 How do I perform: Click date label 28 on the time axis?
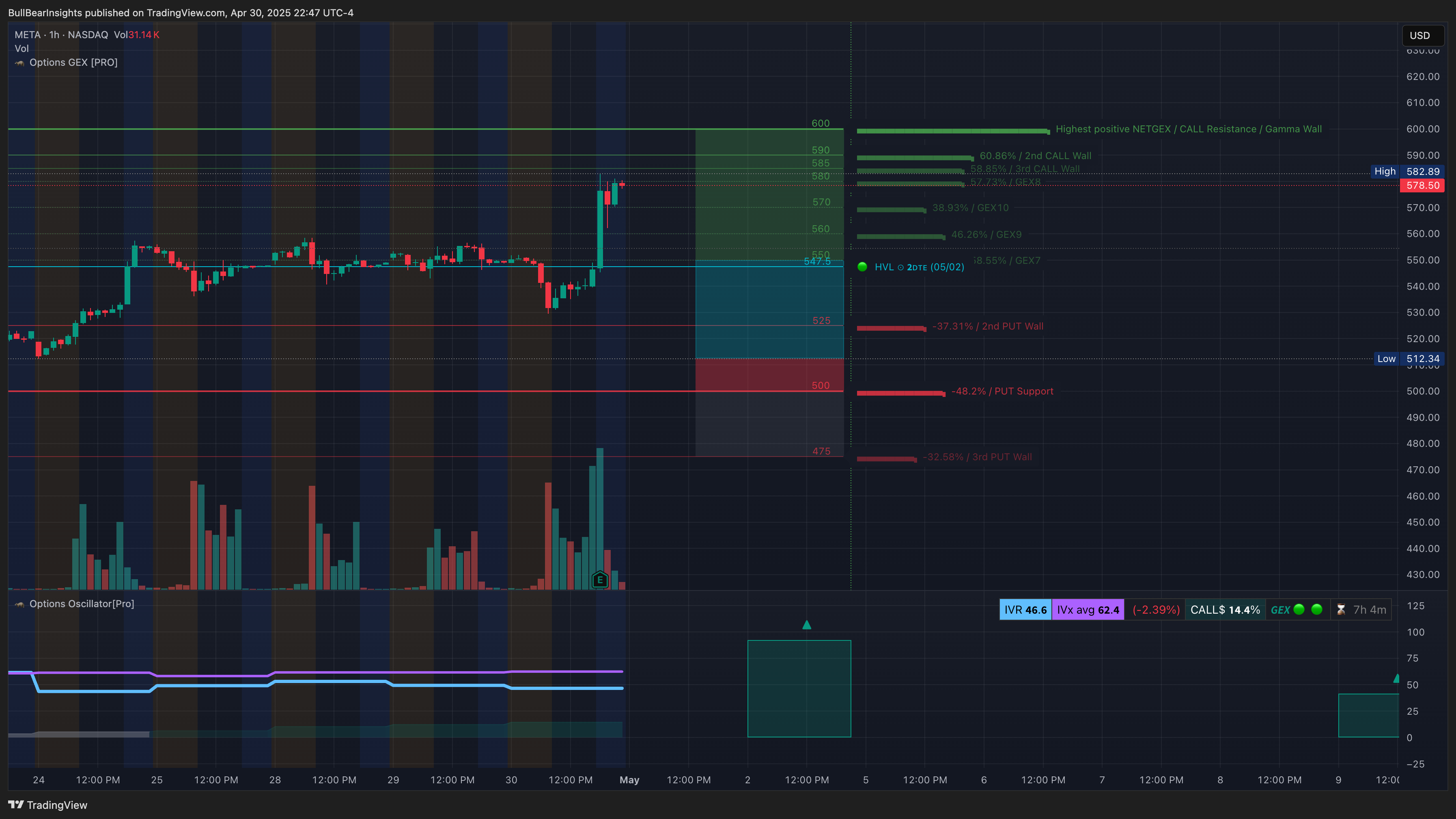point(275,780)
